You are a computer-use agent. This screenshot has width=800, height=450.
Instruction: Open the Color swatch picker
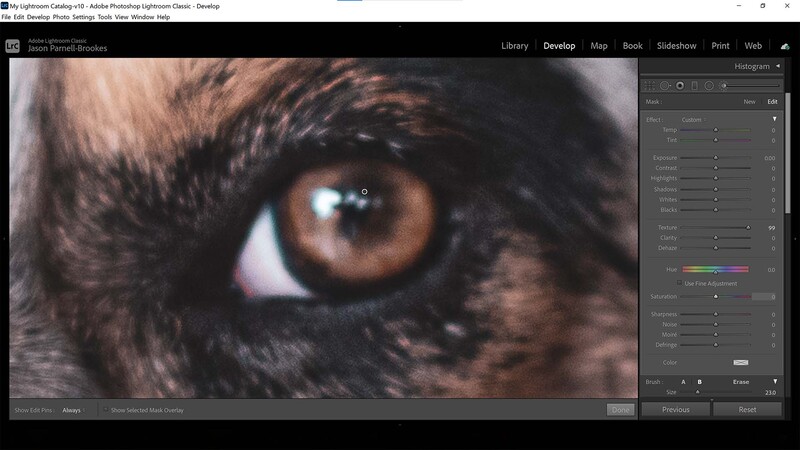(741, 362)
